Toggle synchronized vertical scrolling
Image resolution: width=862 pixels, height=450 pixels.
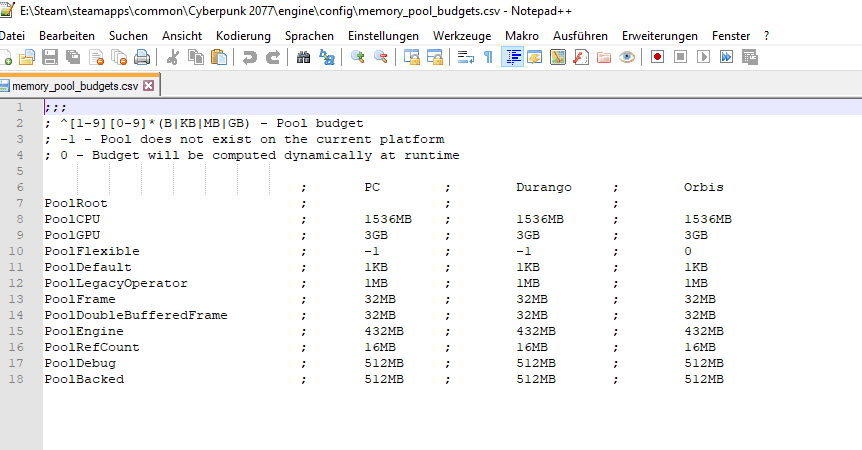tap(411, 57)
